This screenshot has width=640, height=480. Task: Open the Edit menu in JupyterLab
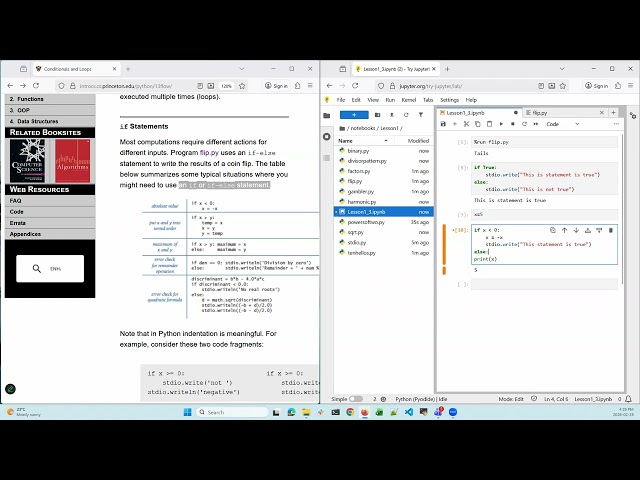tap(356, 100)
